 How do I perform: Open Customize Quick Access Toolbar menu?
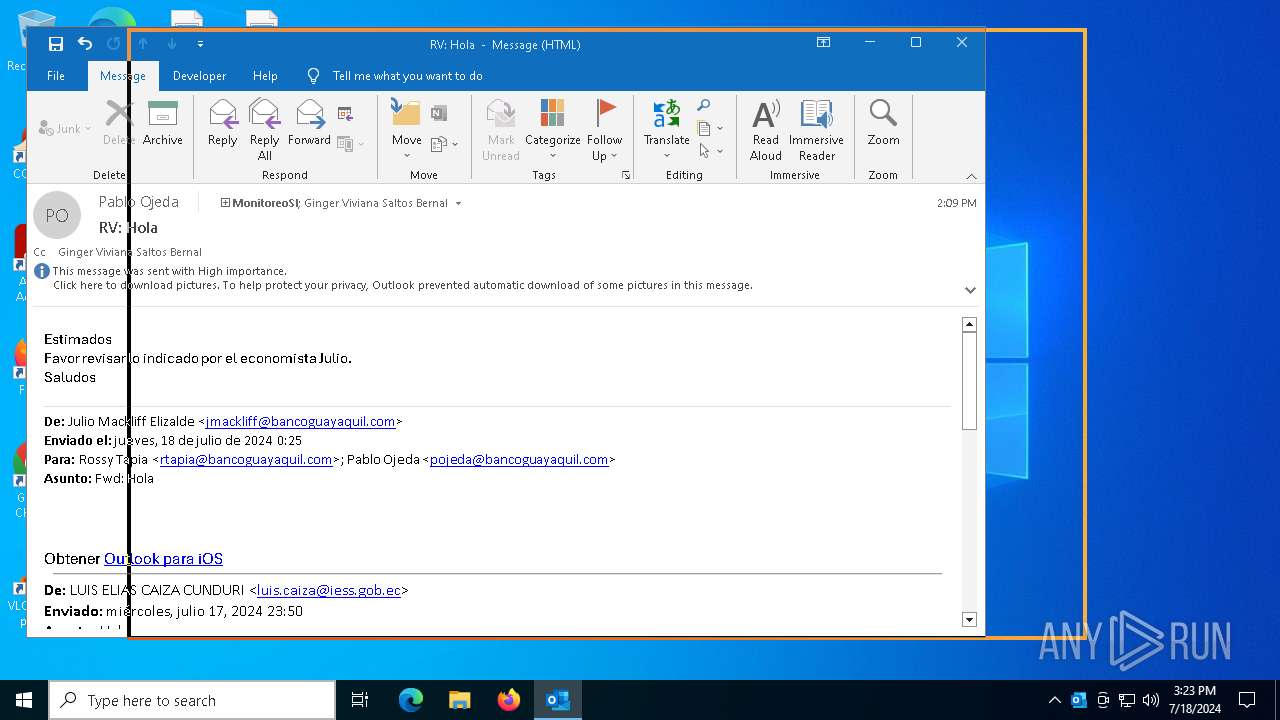[x=200, y=44]
